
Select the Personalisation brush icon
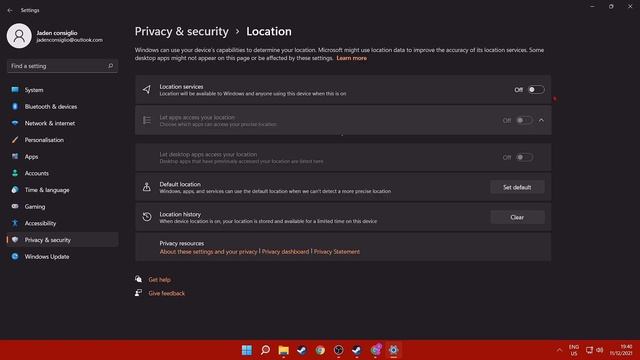point(15,140)
